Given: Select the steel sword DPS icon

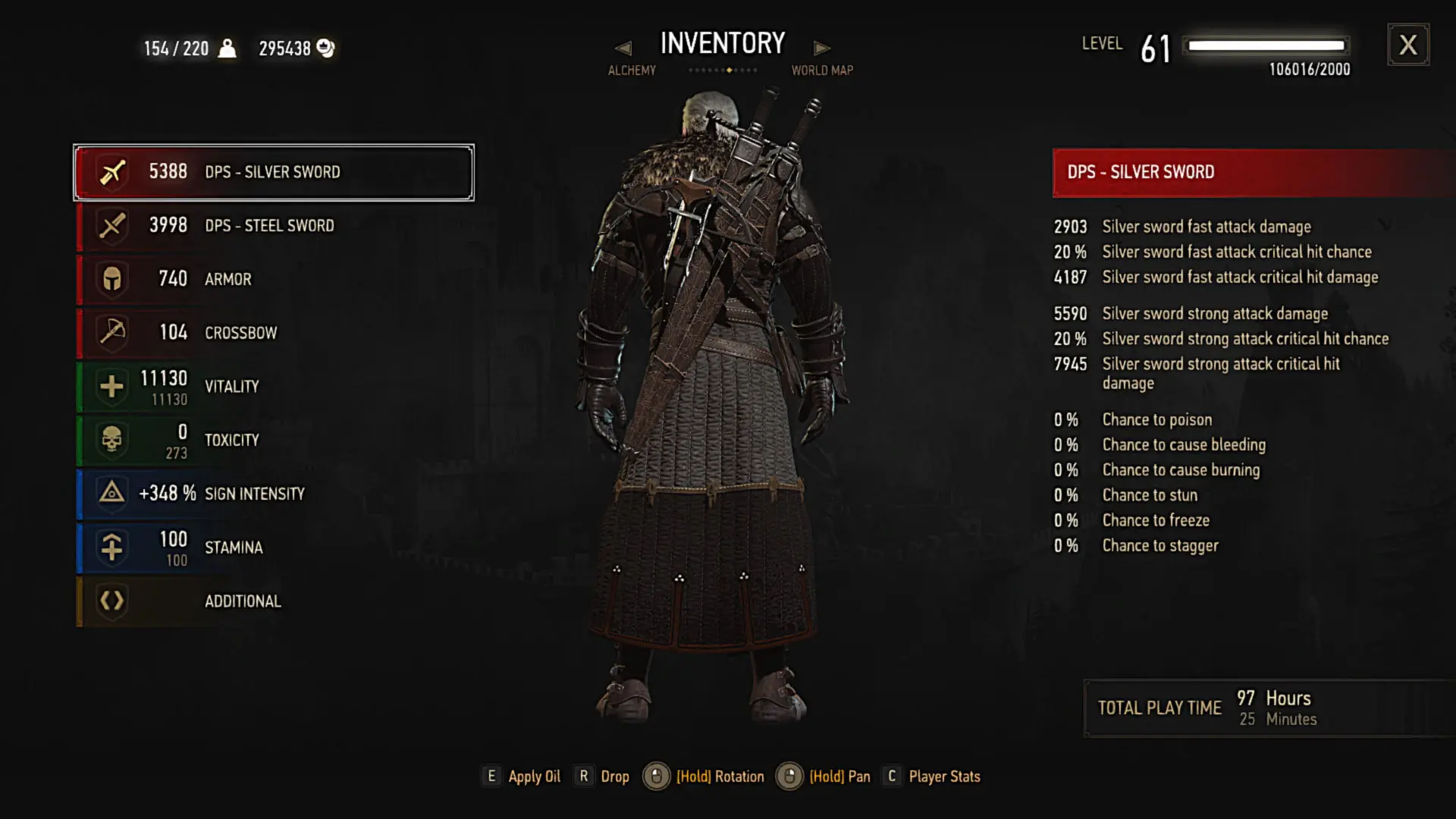Looking at the screenshot, I should click(112, 226).
